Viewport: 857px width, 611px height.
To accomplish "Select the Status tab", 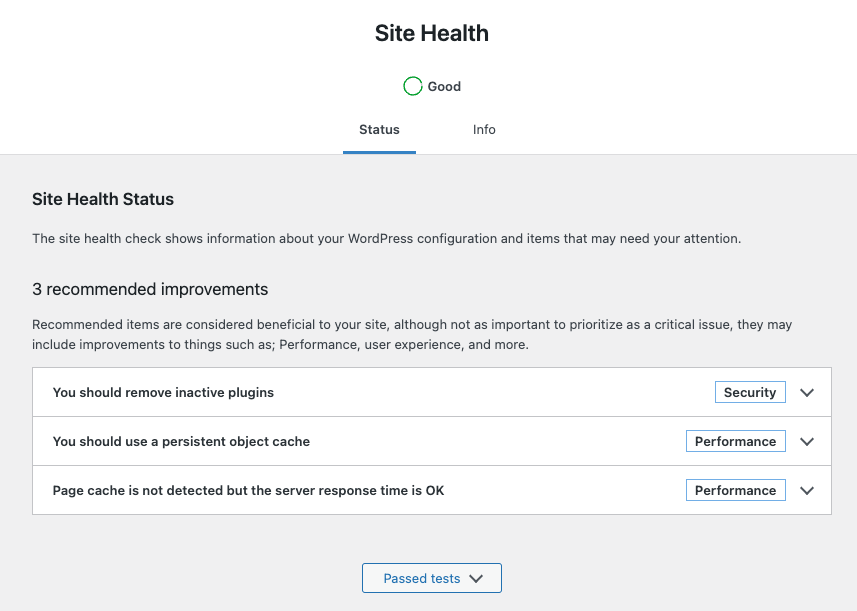I will coord(379,130).
